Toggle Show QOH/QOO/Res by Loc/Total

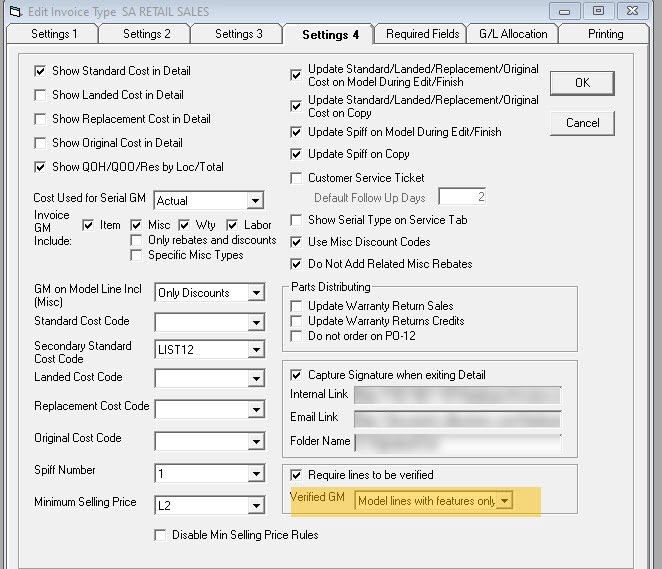pyautogui.click(x=40, y=167)
